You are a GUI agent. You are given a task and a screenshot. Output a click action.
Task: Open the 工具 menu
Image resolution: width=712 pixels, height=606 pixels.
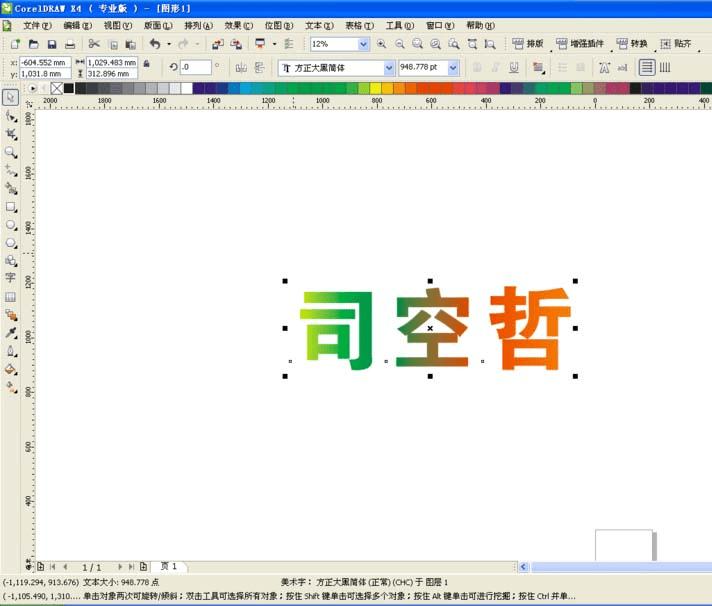point(400,26)
